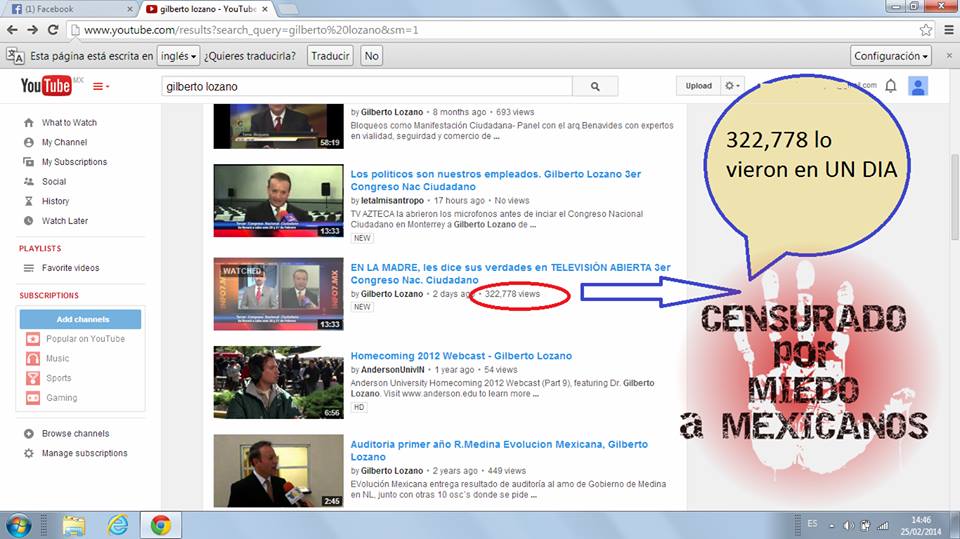Expand the settings gear dropdown
The height and width of the screenshot is (539, 960).
[x=734, y=87]
